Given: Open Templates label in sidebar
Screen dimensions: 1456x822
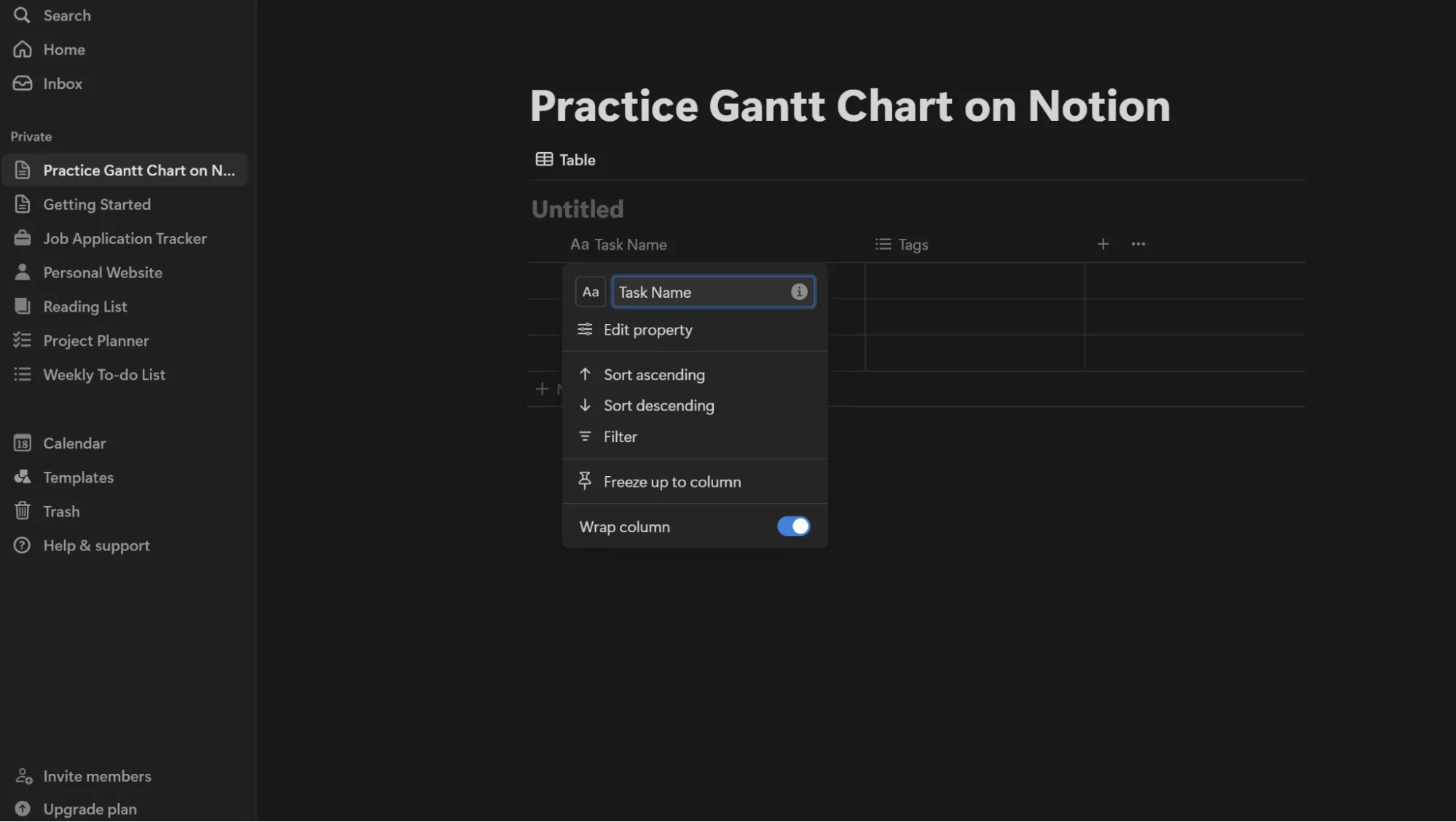Looking at the screenshot, I should [79, 478].
